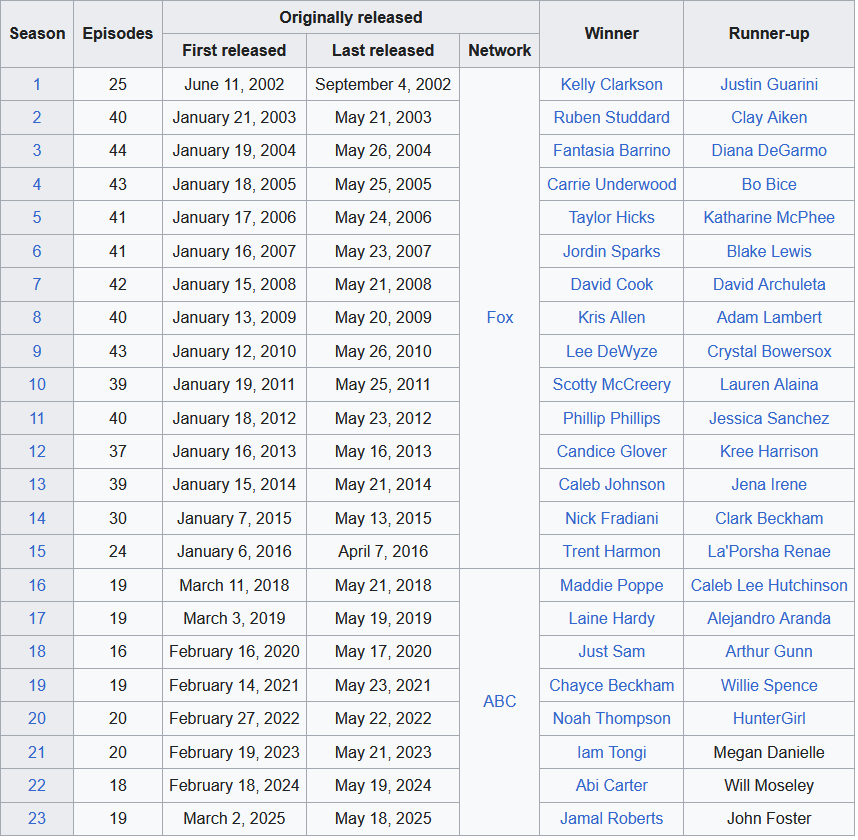Open the Iam Tongi link
The height and width of the screenshot is (840, 858).
[x=611, y=752]
